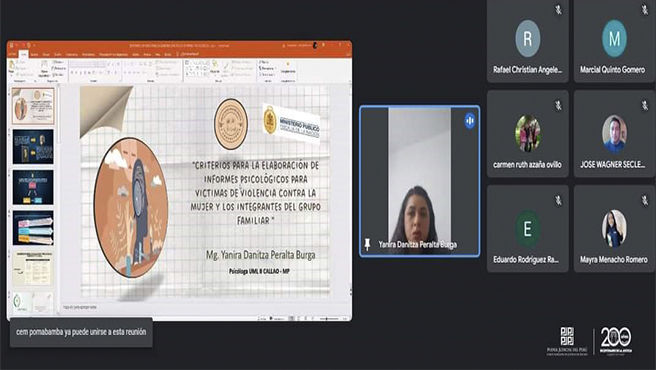
Task: Select slide 1 thumbnail in the slide panel
Action: tap(33, 106)
